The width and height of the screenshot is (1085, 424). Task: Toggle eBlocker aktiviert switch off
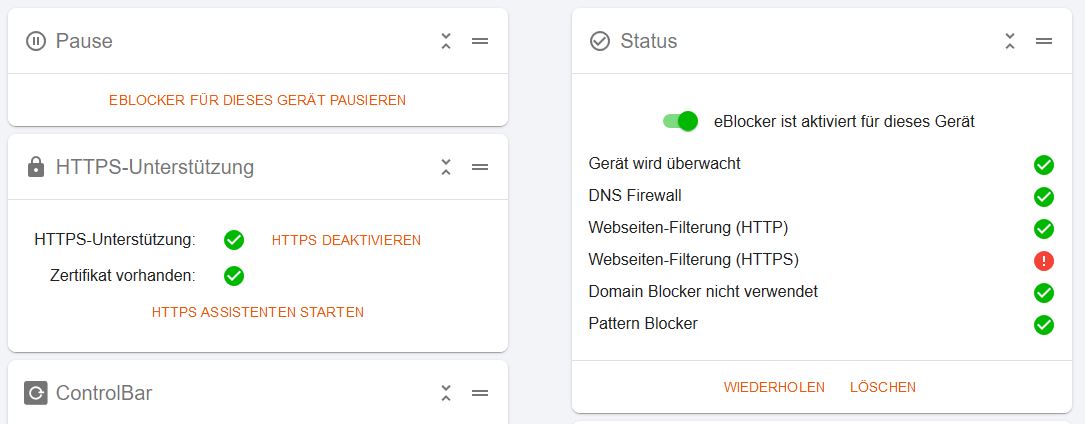coord(680,121)
